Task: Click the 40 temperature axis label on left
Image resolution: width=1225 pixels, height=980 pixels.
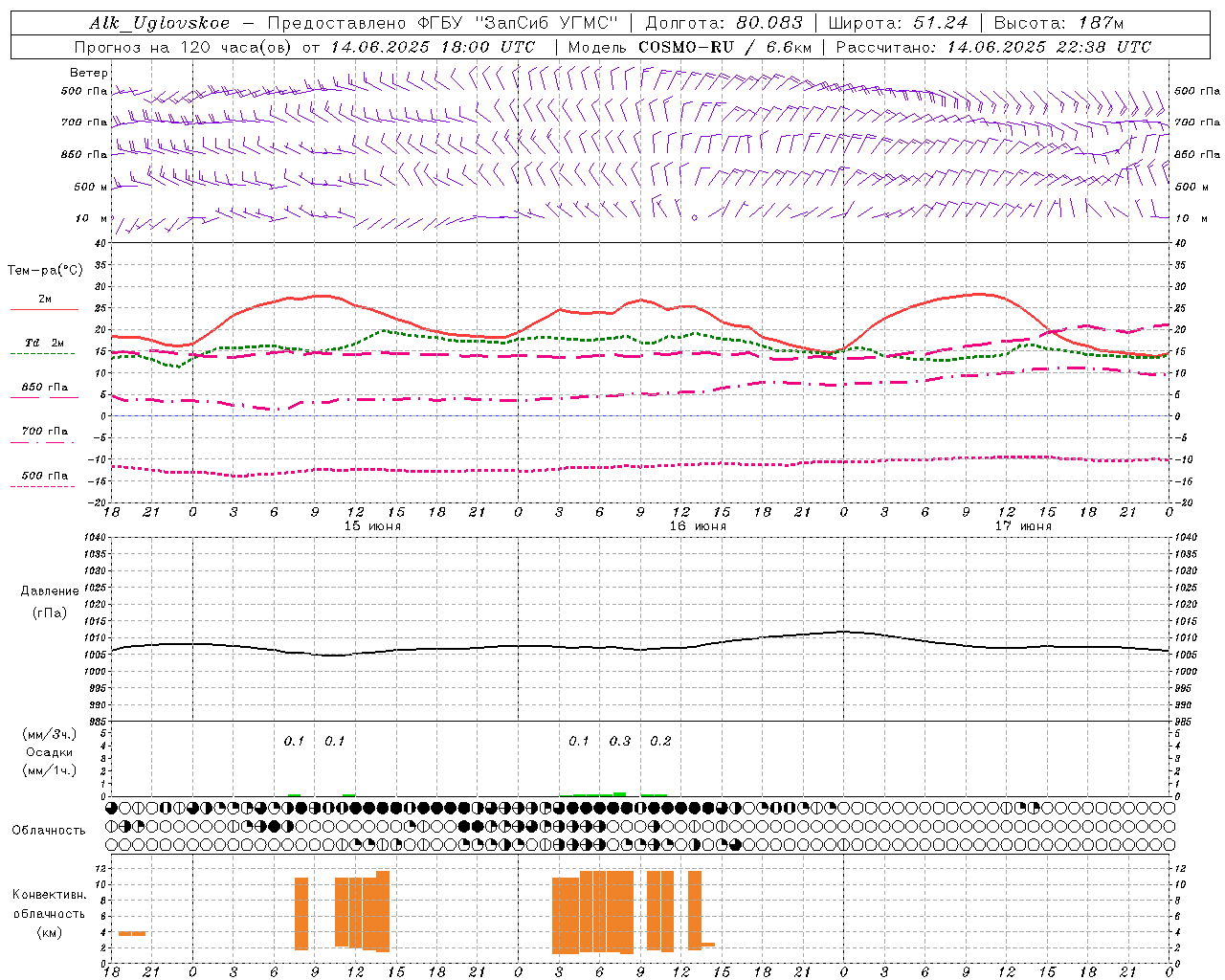Action: (100, 243)
